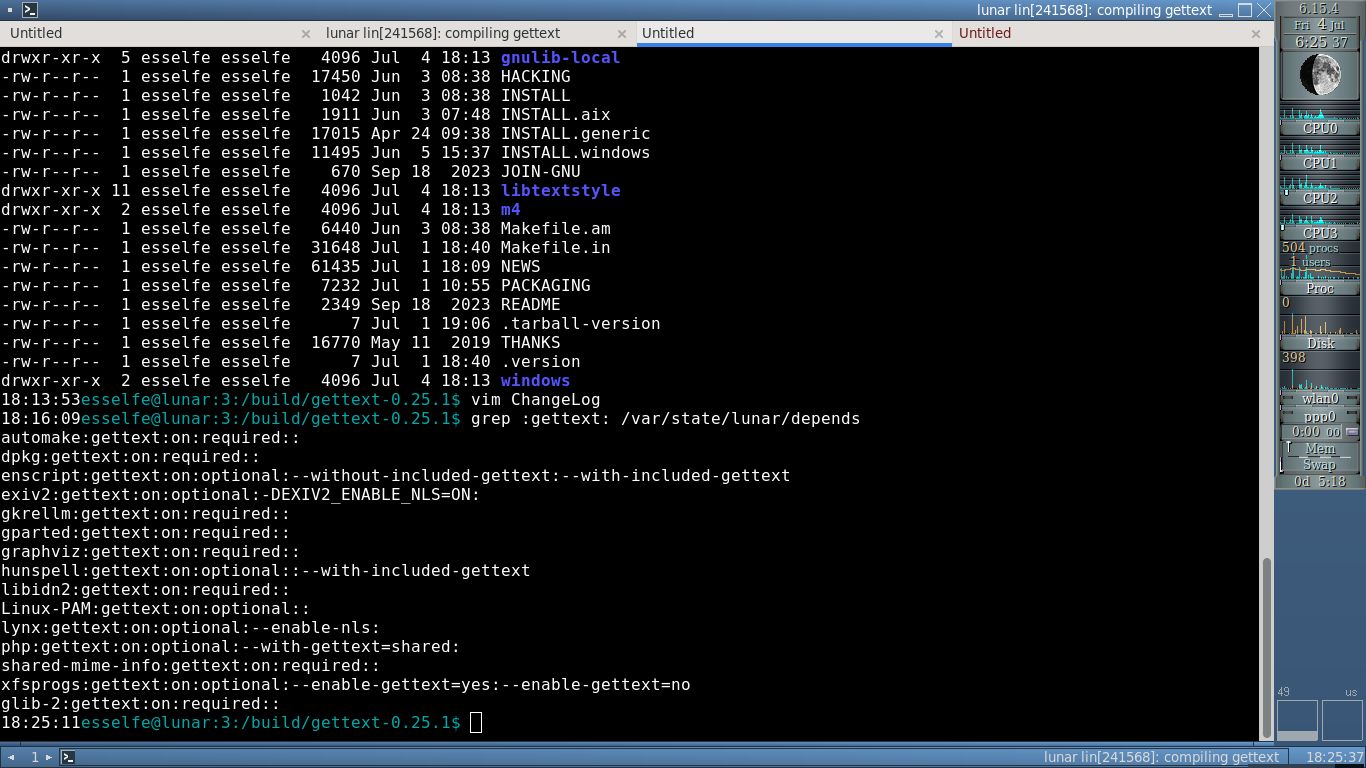Click the 6:25 37 time in gkrellm
The image size is (1366, 768).
[x=1321, y=42]
